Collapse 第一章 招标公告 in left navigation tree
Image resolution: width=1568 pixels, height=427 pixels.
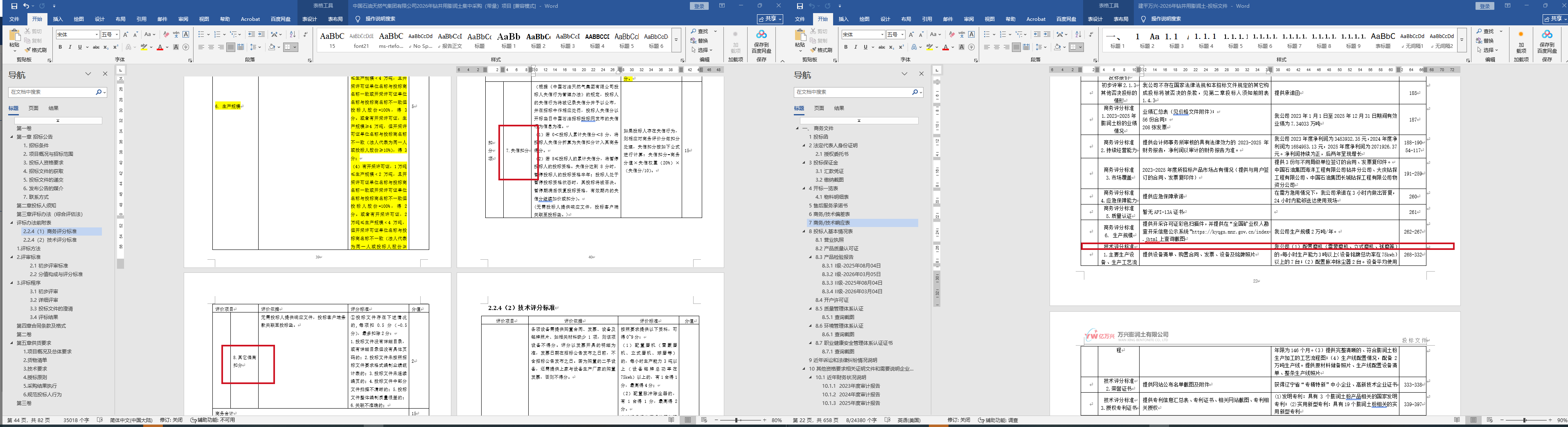click(11, 137)
